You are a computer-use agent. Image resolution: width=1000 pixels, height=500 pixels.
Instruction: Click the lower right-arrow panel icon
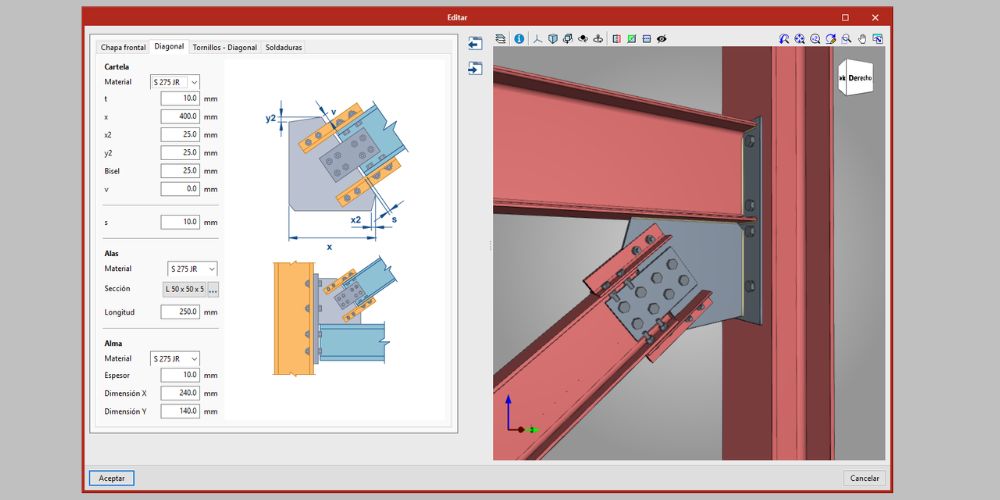coord(475,68)
